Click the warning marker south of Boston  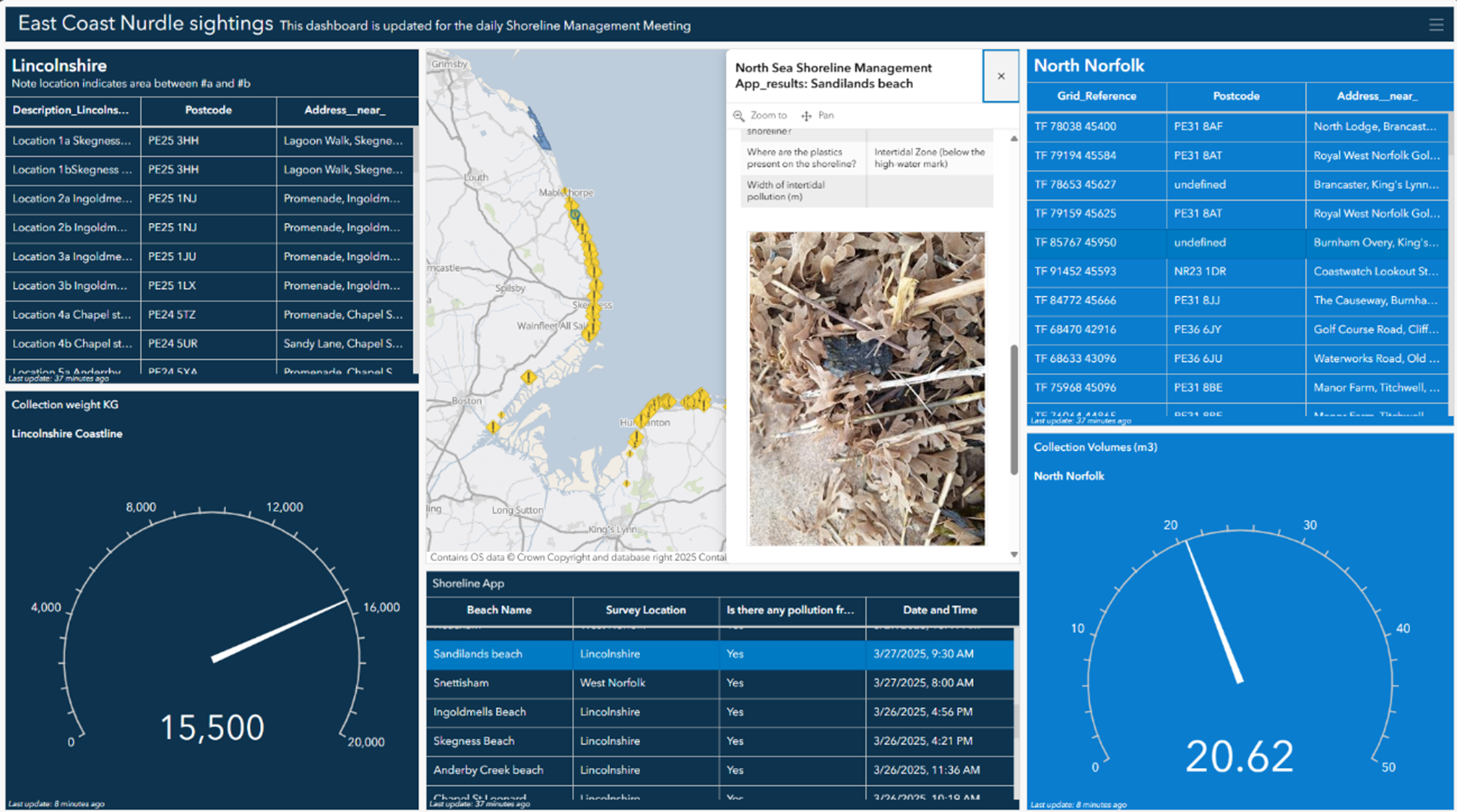[x=493, y=427]
